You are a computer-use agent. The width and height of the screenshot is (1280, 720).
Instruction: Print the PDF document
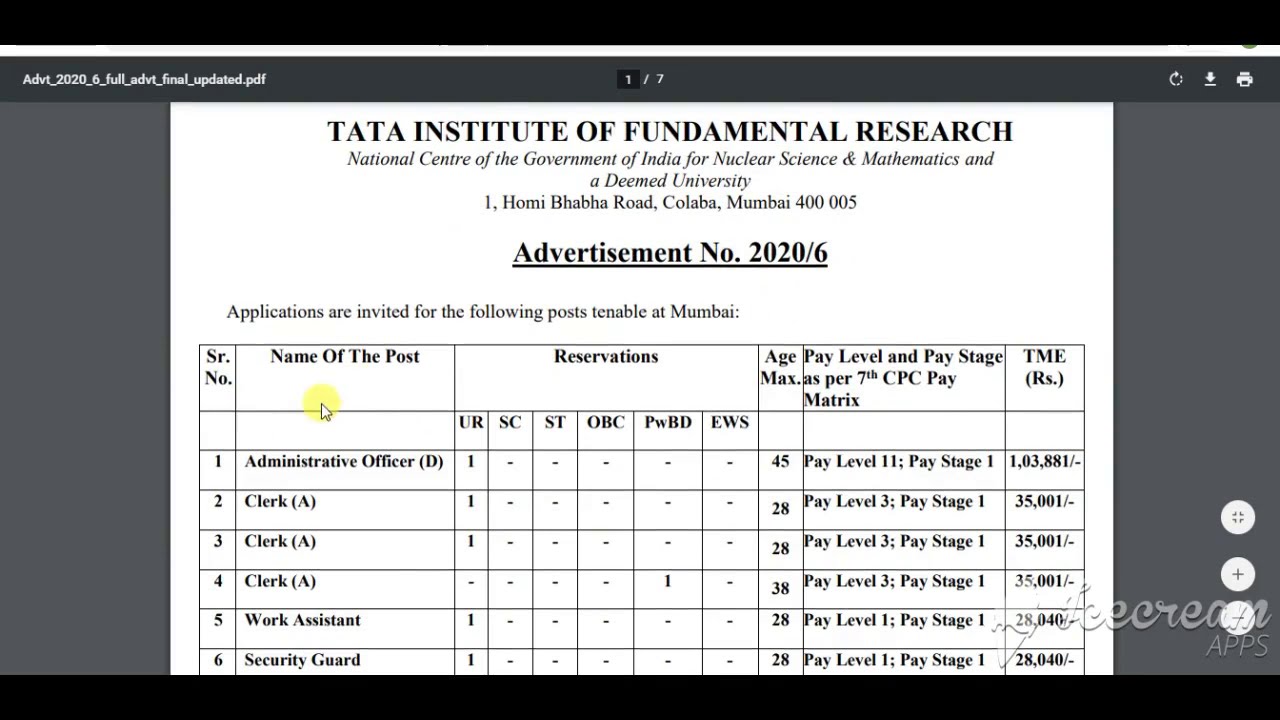pos(1244,79)
